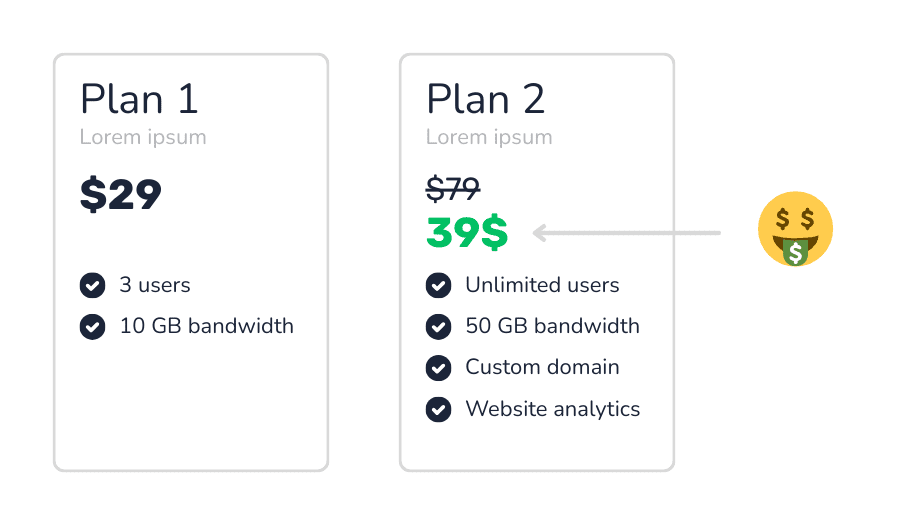The image size is (900, 525).
Task: Click the checkmark icon beside Custom domain
Action: [x=439, y=368]
